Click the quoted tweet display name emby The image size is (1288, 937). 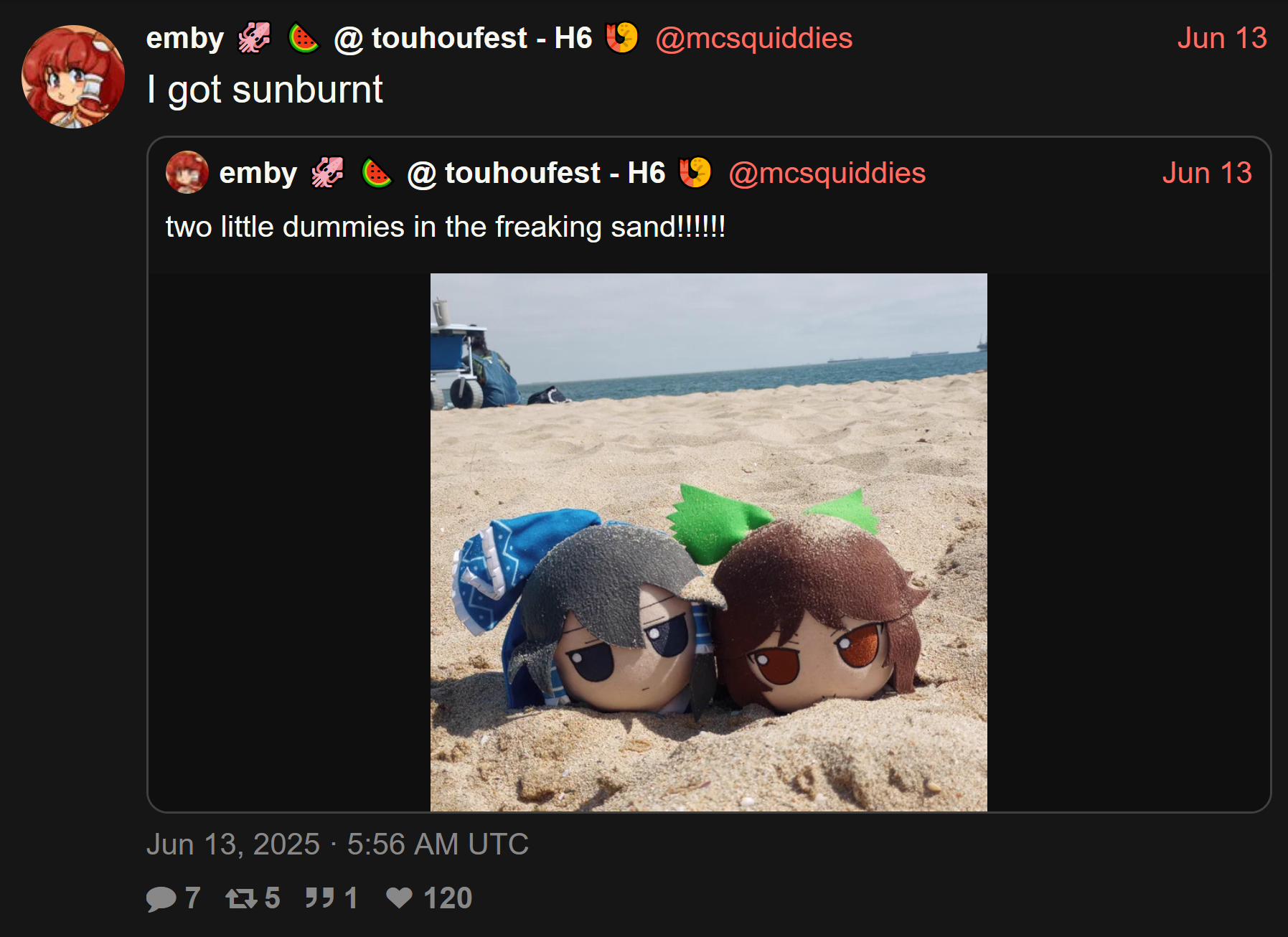[x=258, y=173]
